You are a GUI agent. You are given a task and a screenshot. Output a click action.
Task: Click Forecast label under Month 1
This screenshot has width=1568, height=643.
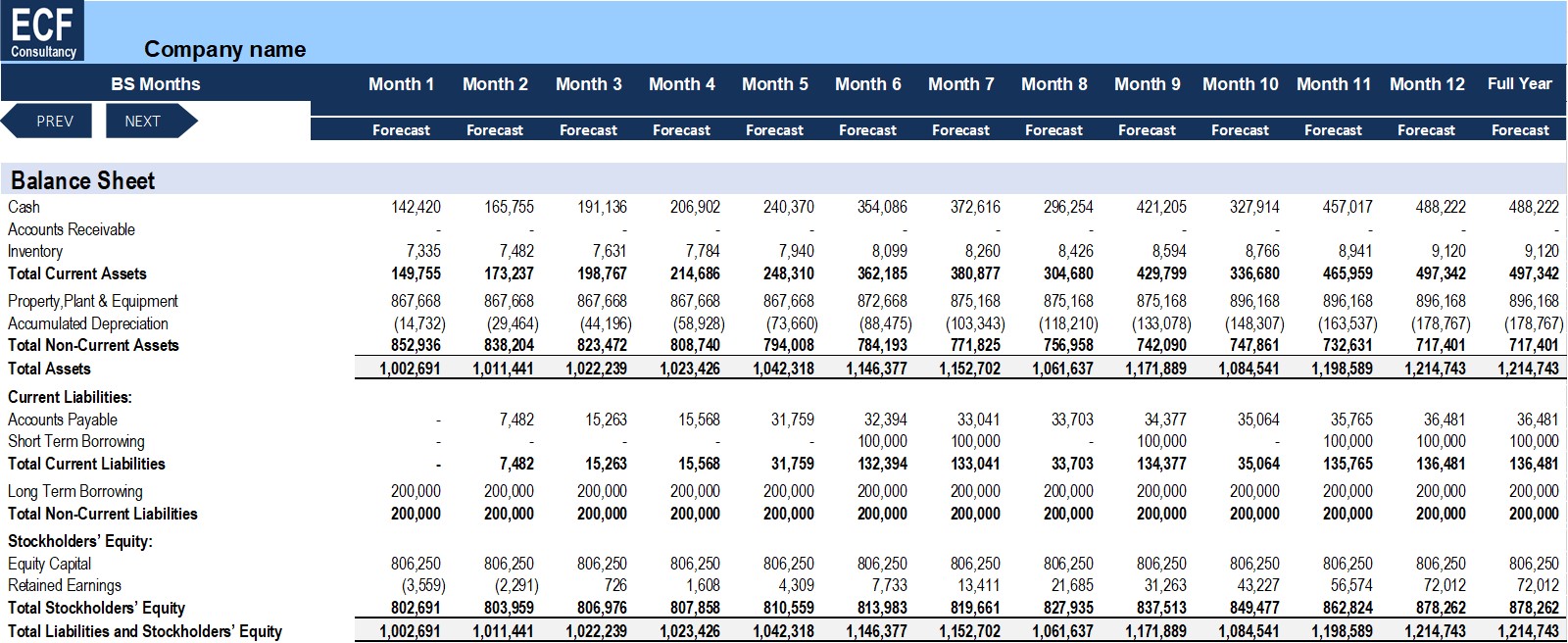pyautogui.click(x=402, y=130)
